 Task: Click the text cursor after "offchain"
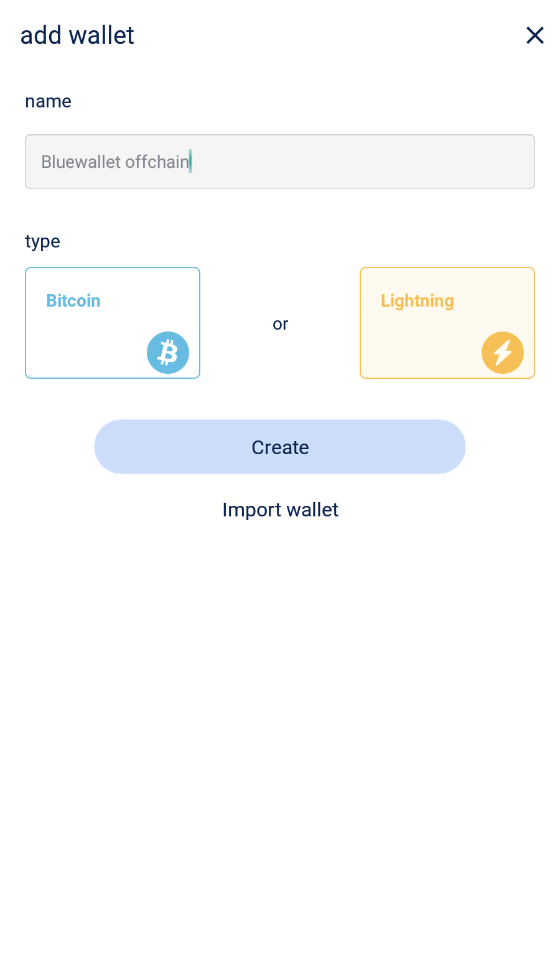pyautogui.click(x=190, y=161)
